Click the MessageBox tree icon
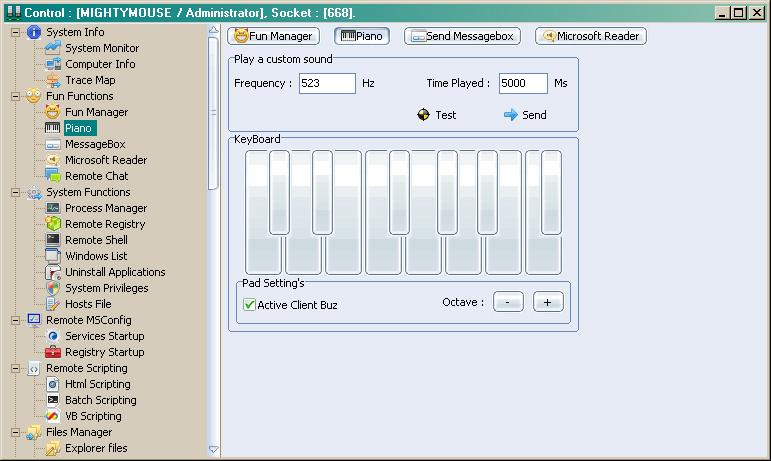Screen dimensions: 771x461 [x=53, y=144]
